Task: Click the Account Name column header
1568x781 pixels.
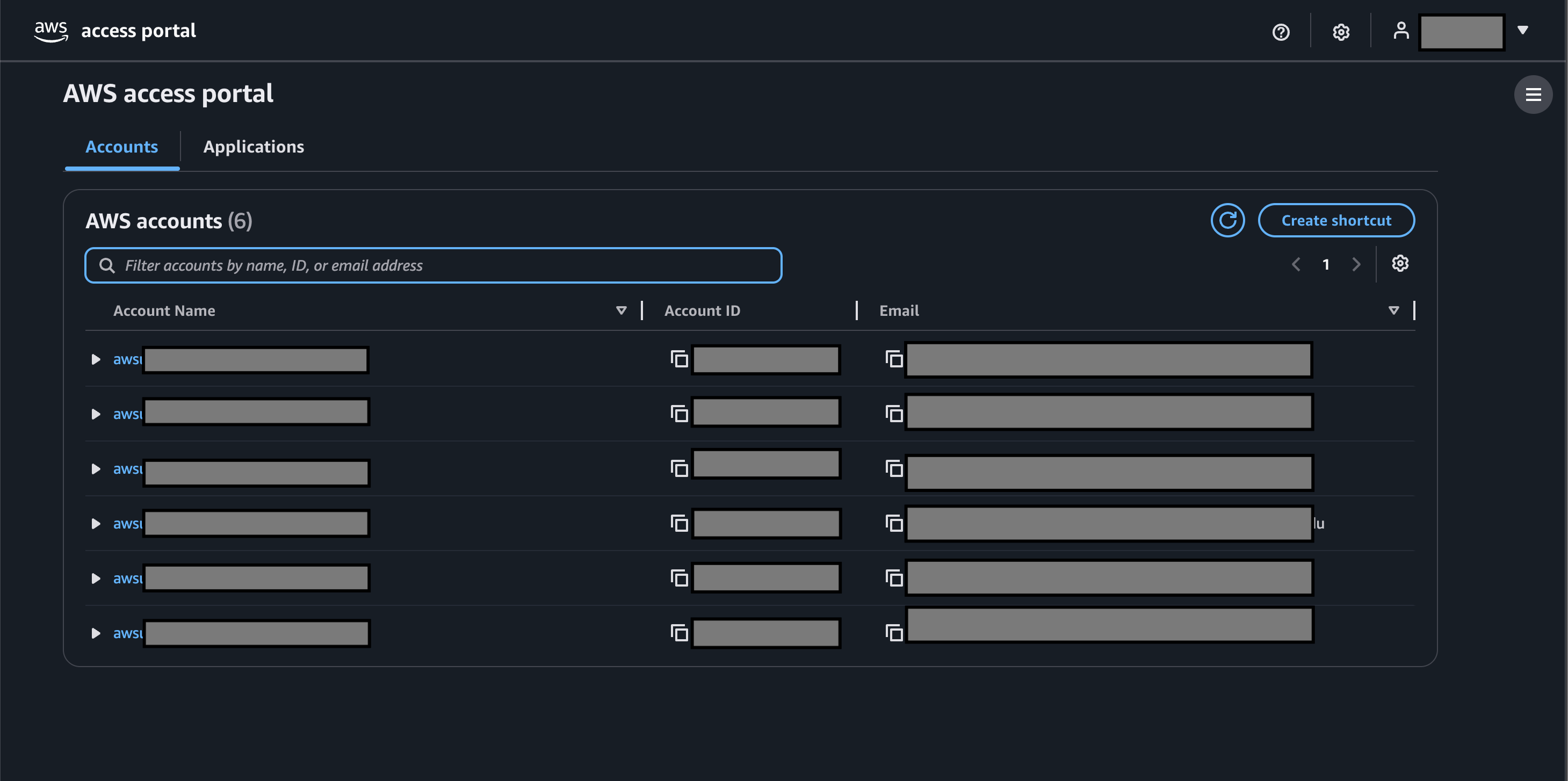Action: click(164, 310)
